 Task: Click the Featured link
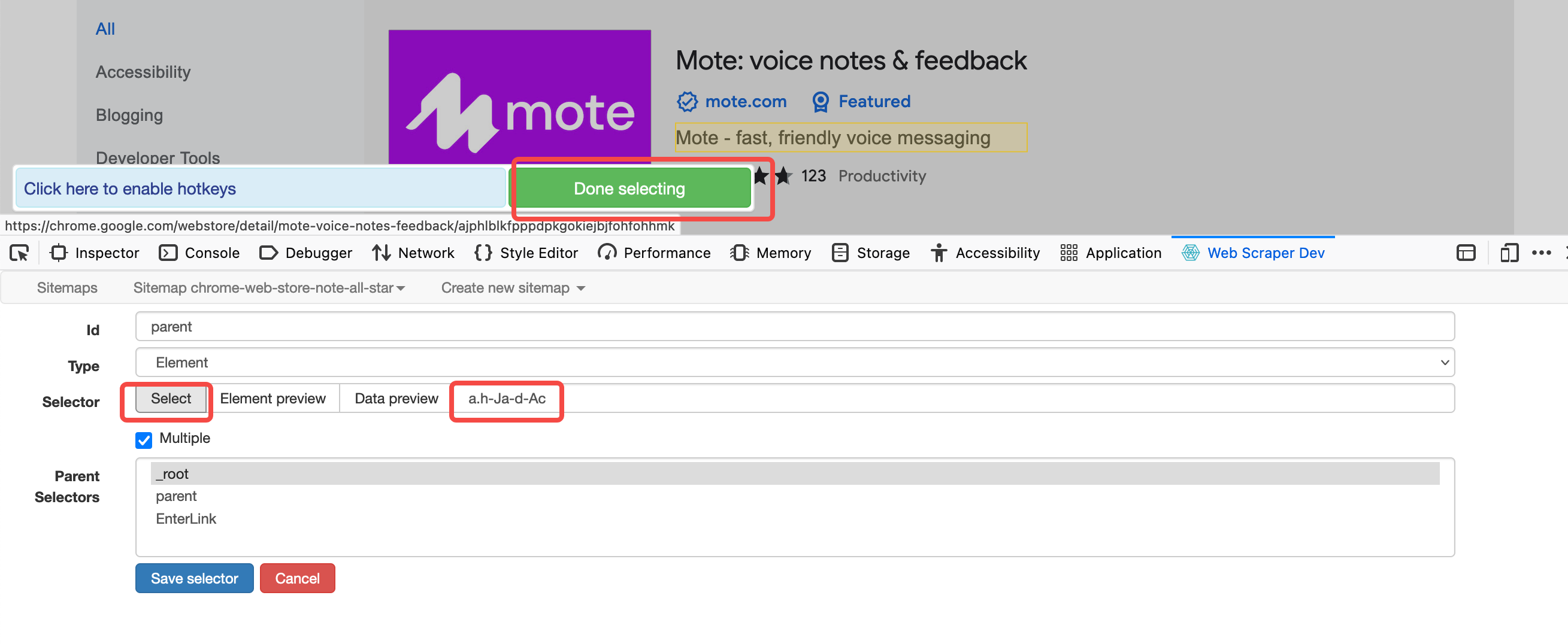[873, 102]
